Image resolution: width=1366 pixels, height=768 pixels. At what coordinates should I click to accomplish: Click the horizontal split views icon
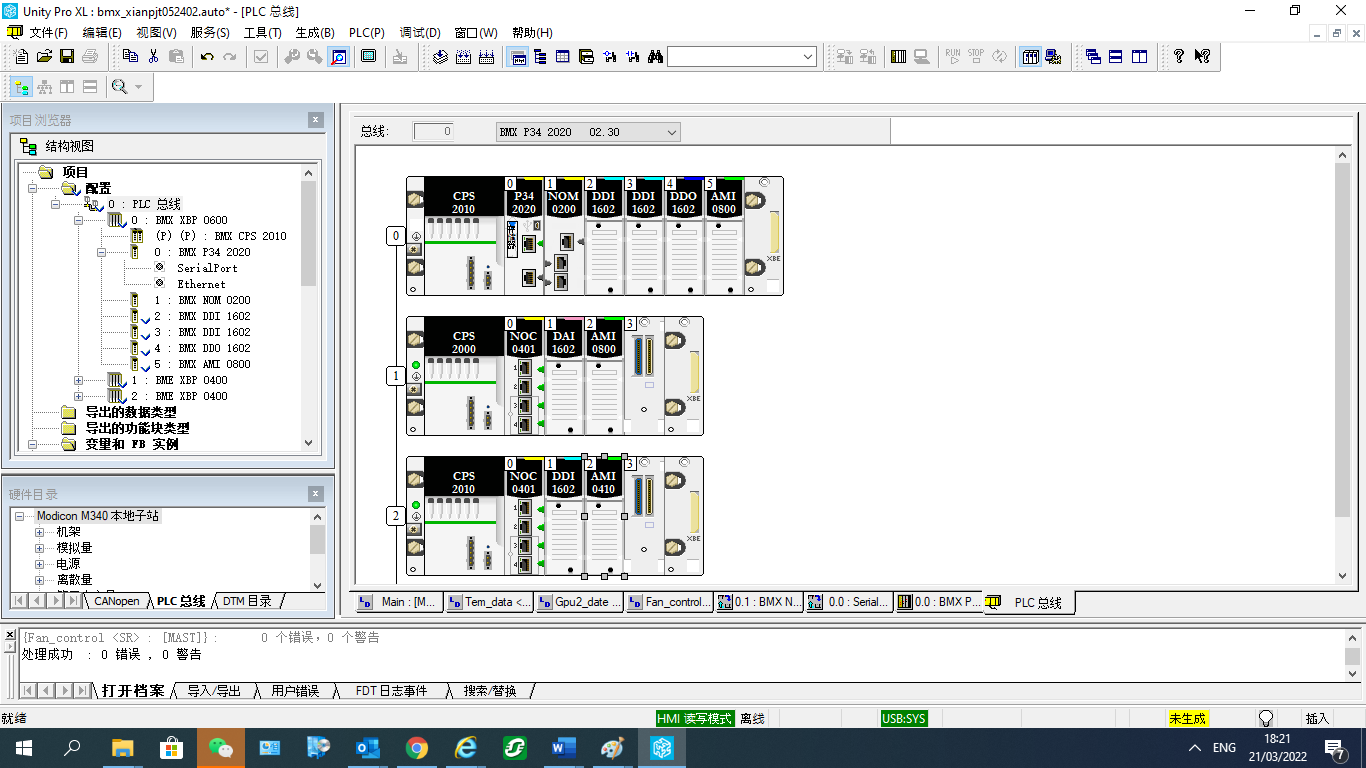click(x=90, y=87)
